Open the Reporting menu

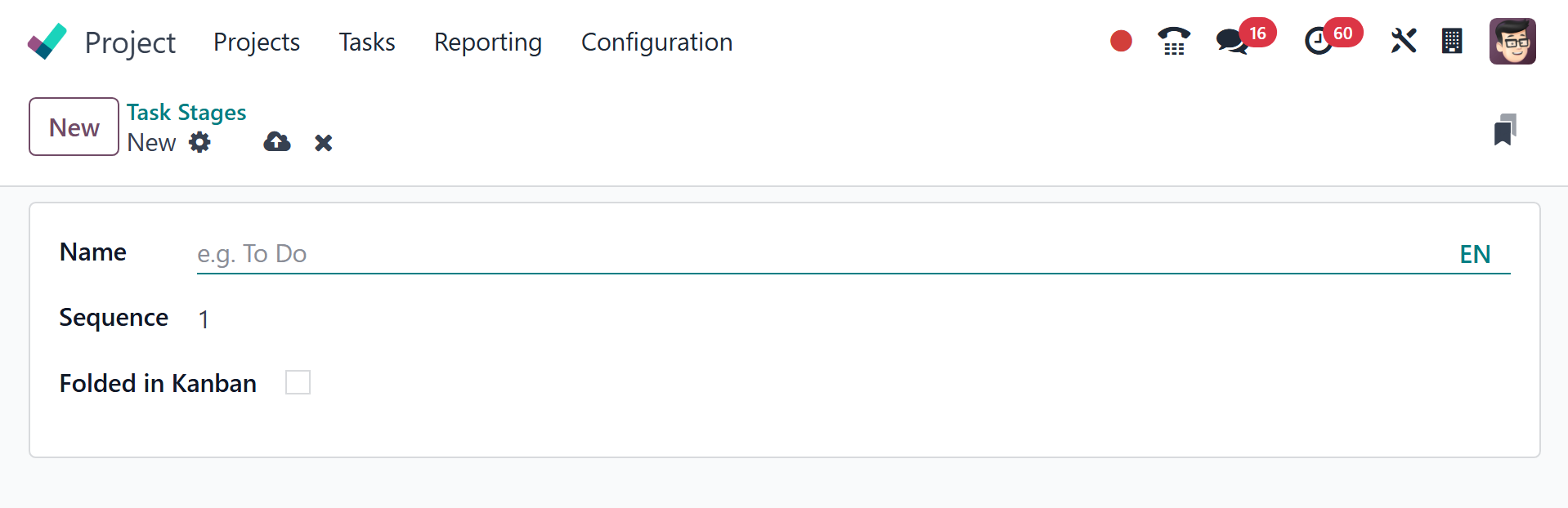point(487,42)
